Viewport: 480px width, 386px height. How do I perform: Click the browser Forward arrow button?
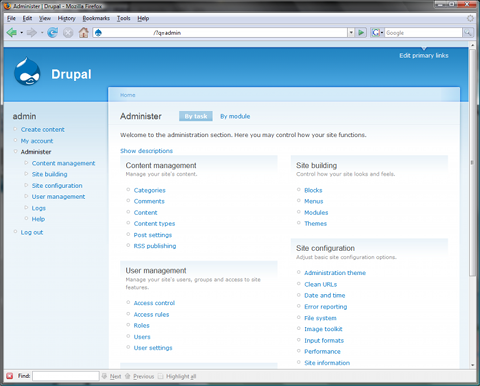(32, 33)
